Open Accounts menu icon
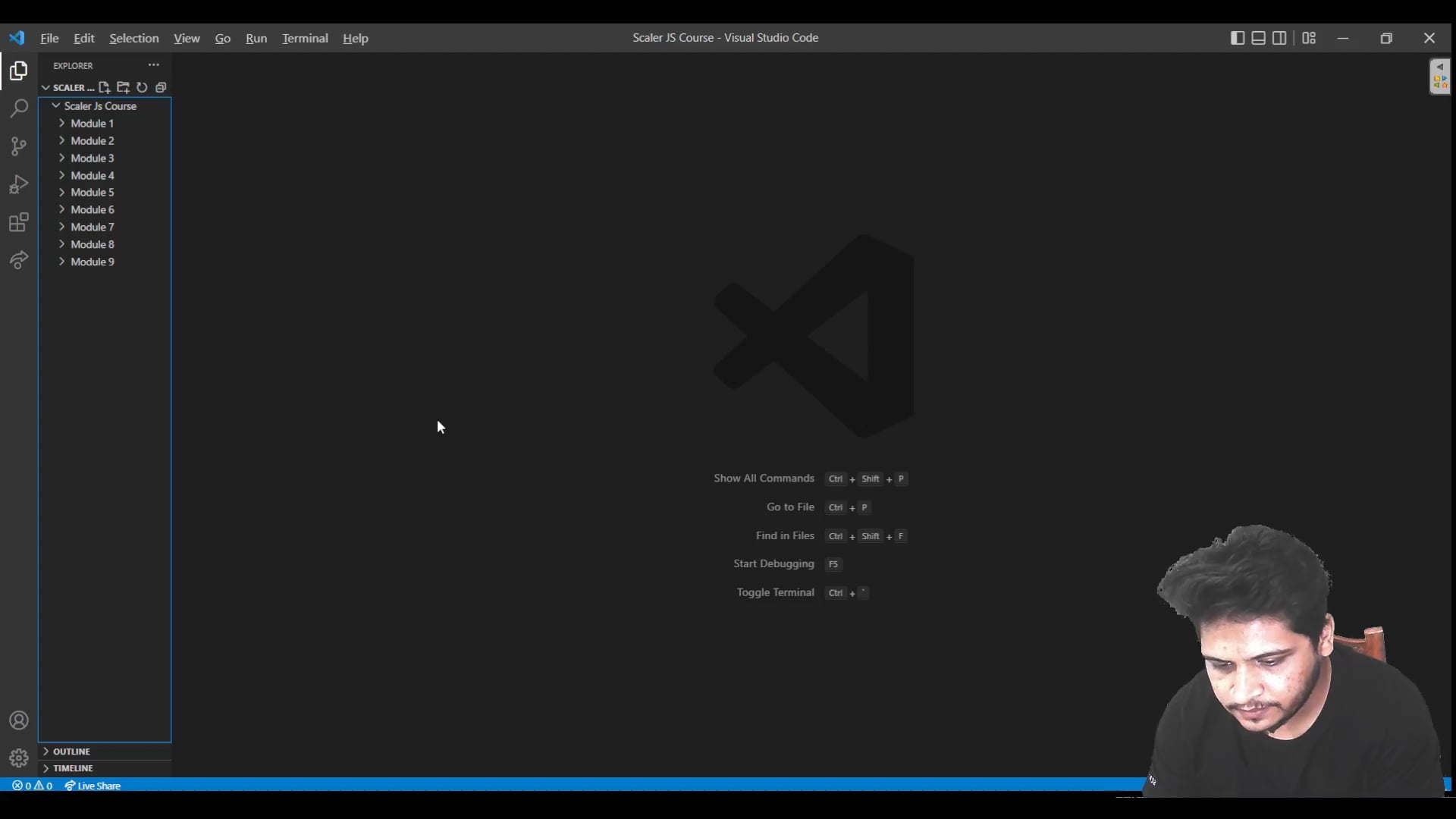Image resolution: width=1456 pixels, height=819 pixels. (x=19, y=720)
